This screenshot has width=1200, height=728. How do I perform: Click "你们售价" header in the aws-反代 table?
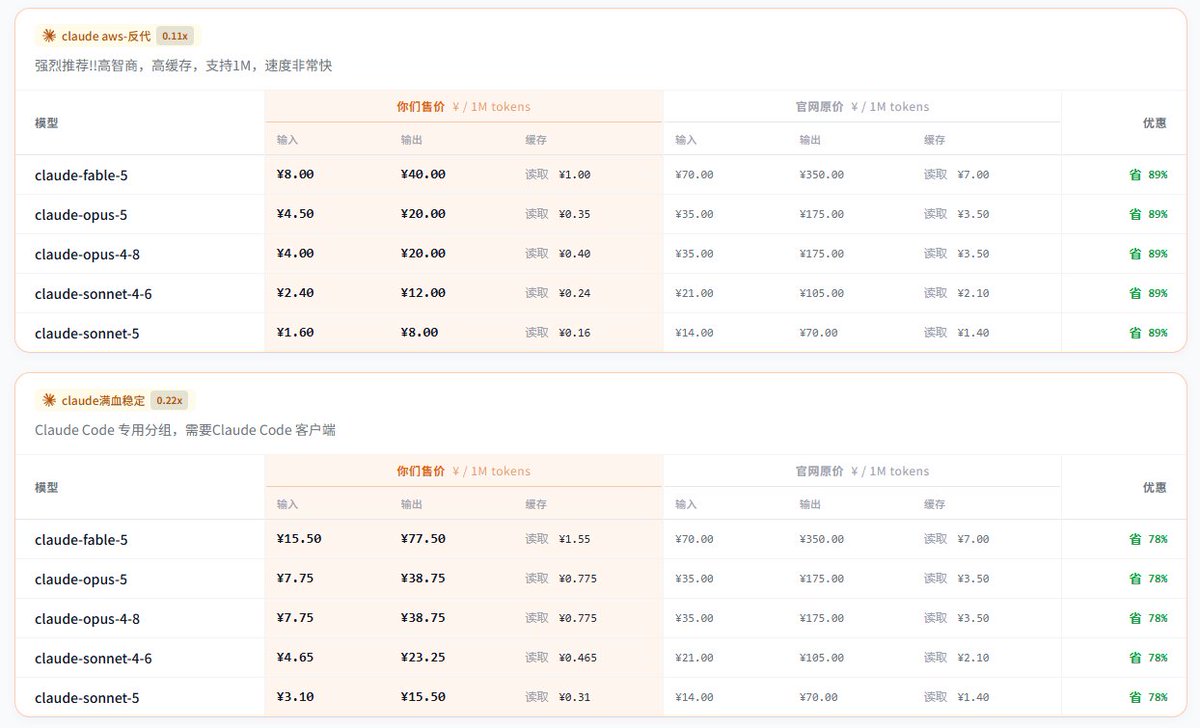(421, 107)
